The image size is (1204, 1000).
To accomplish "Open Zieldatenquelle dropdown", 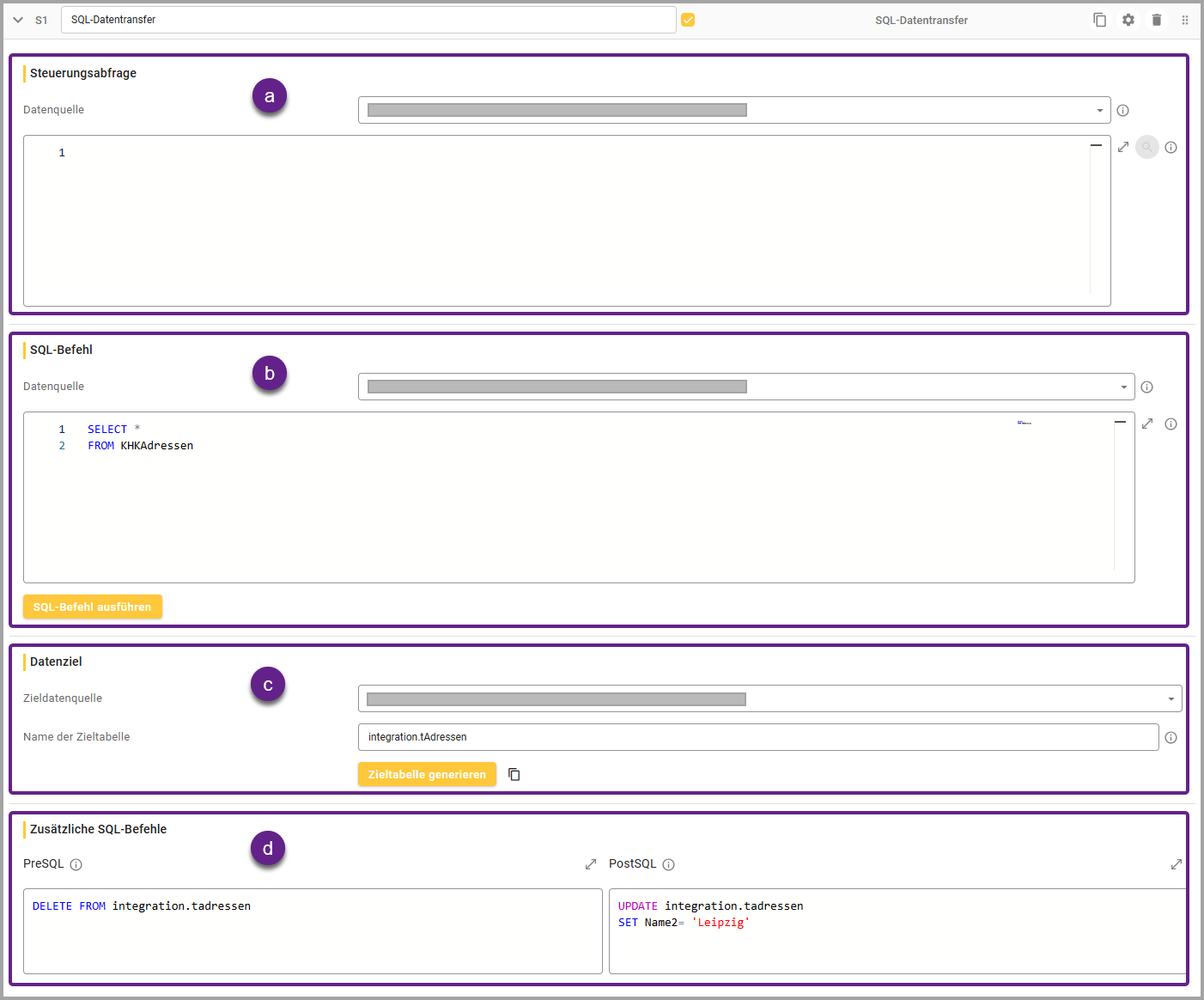I will pyautogui.click(x=770, y=698).
